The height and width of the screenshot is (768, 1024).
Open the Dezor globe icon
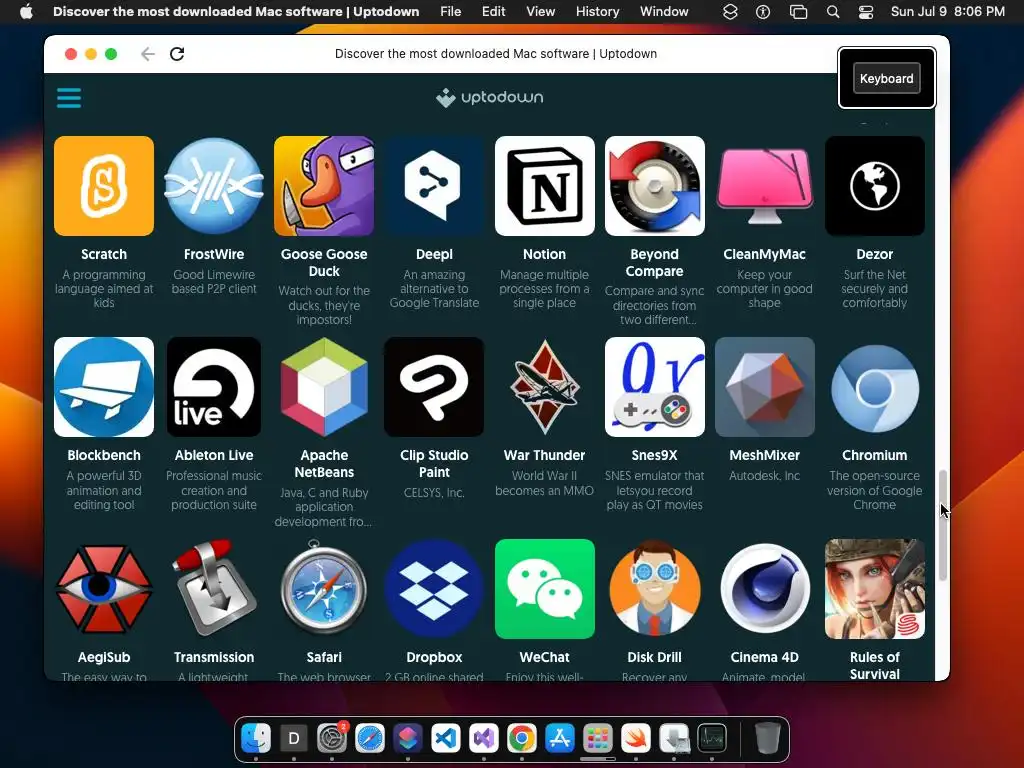pyautogui.click(x=874, y=186)
